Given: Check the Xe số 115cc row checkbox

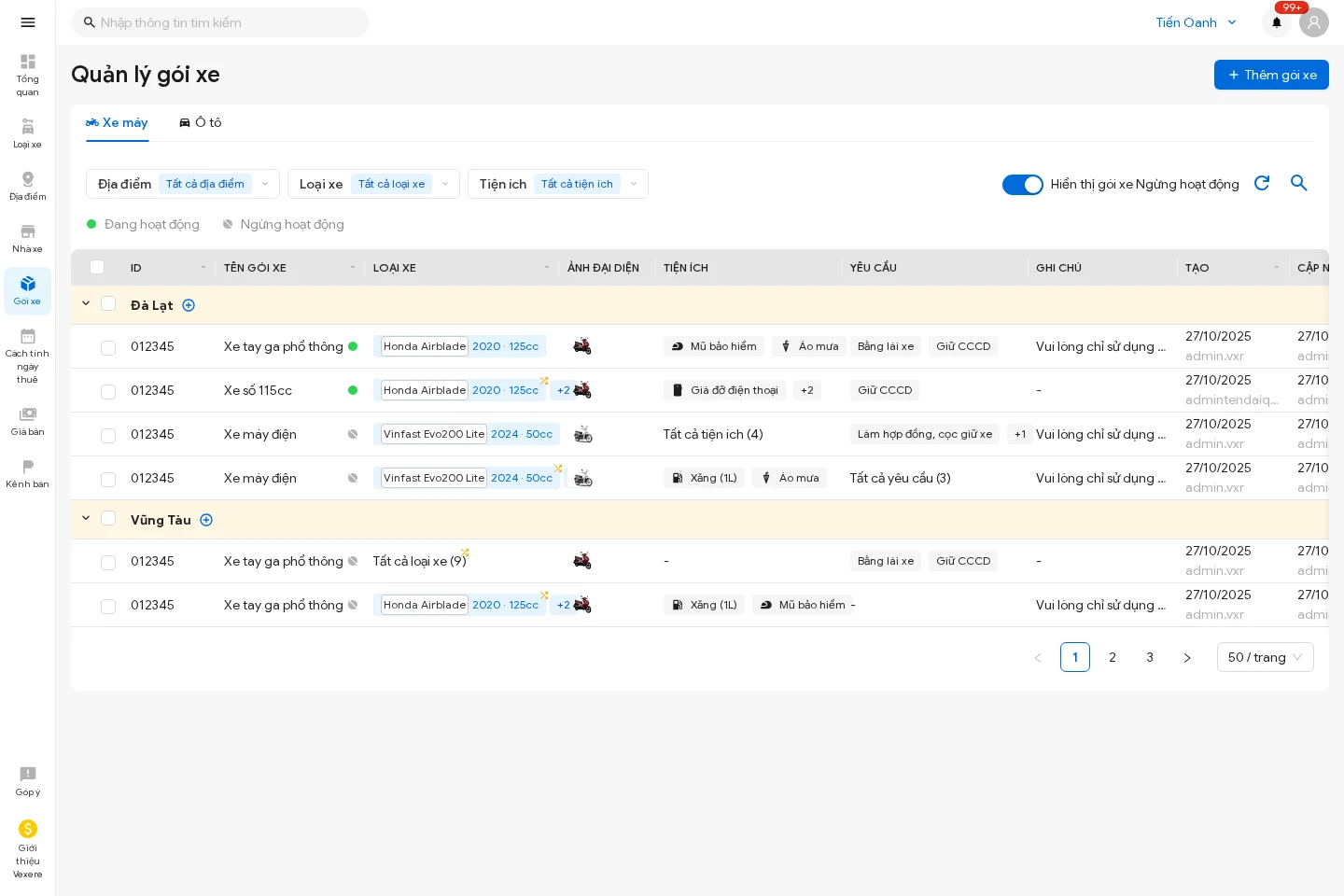Looking at the screenshot, I should [x=108, y=392].
